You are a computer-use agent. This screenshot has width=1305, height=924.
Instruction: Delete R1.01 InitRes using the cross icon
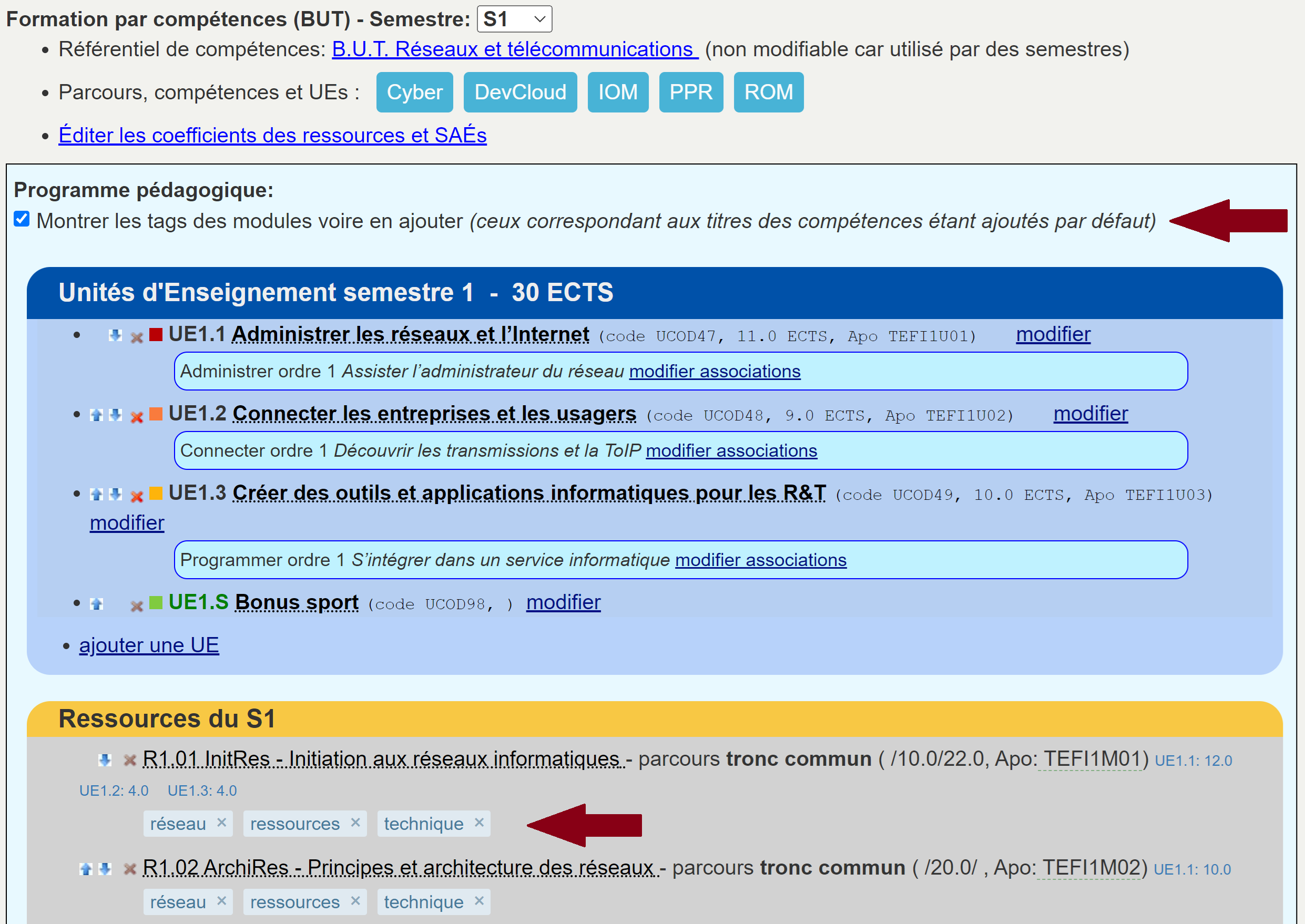(x=130, y=759)
